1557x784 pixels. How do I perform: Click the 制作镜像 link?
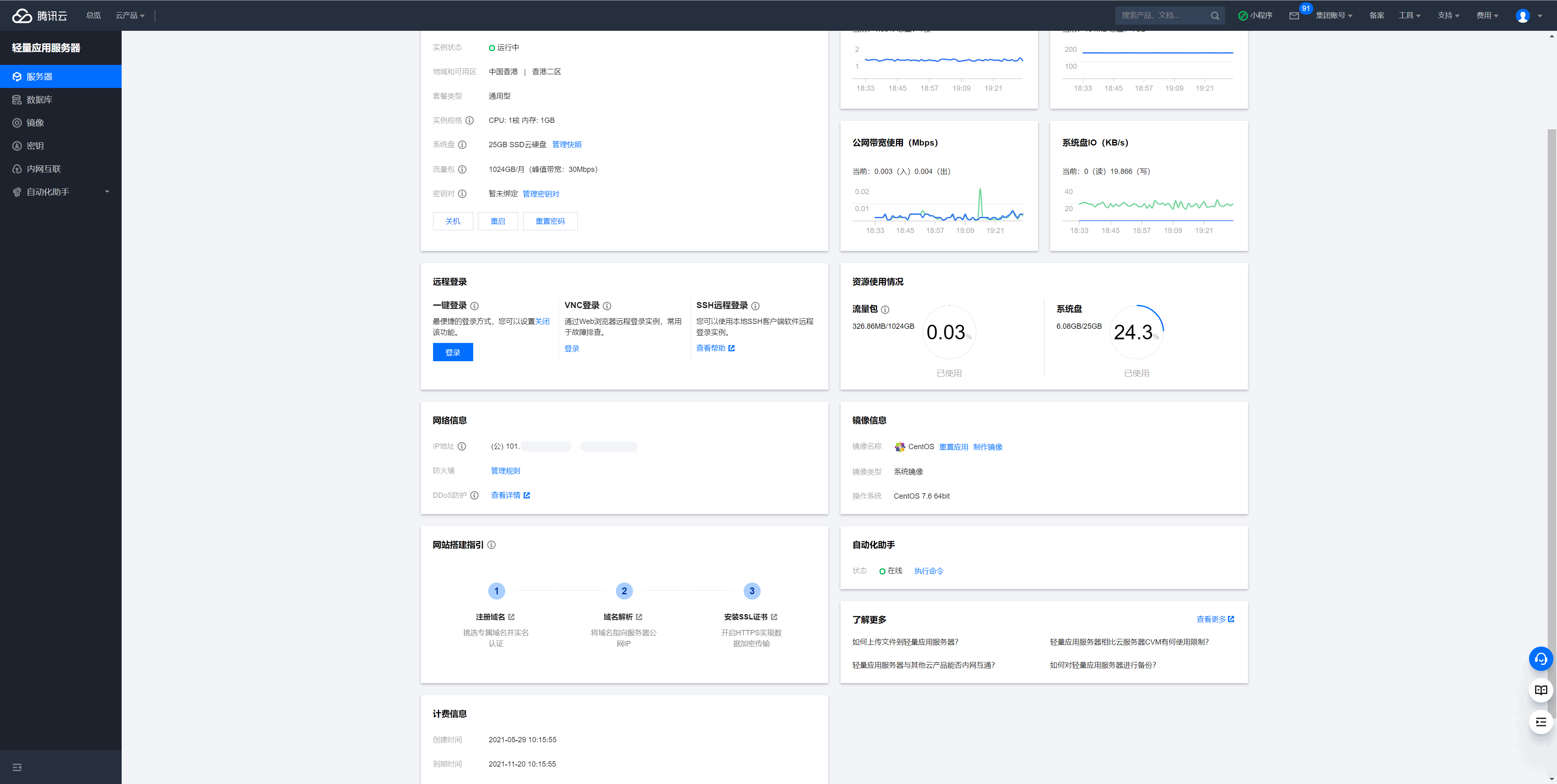[988, 447]
